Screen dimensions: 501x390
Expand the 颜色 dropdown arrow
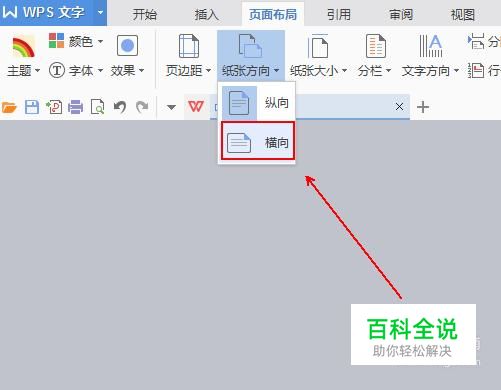pos(100,42)
